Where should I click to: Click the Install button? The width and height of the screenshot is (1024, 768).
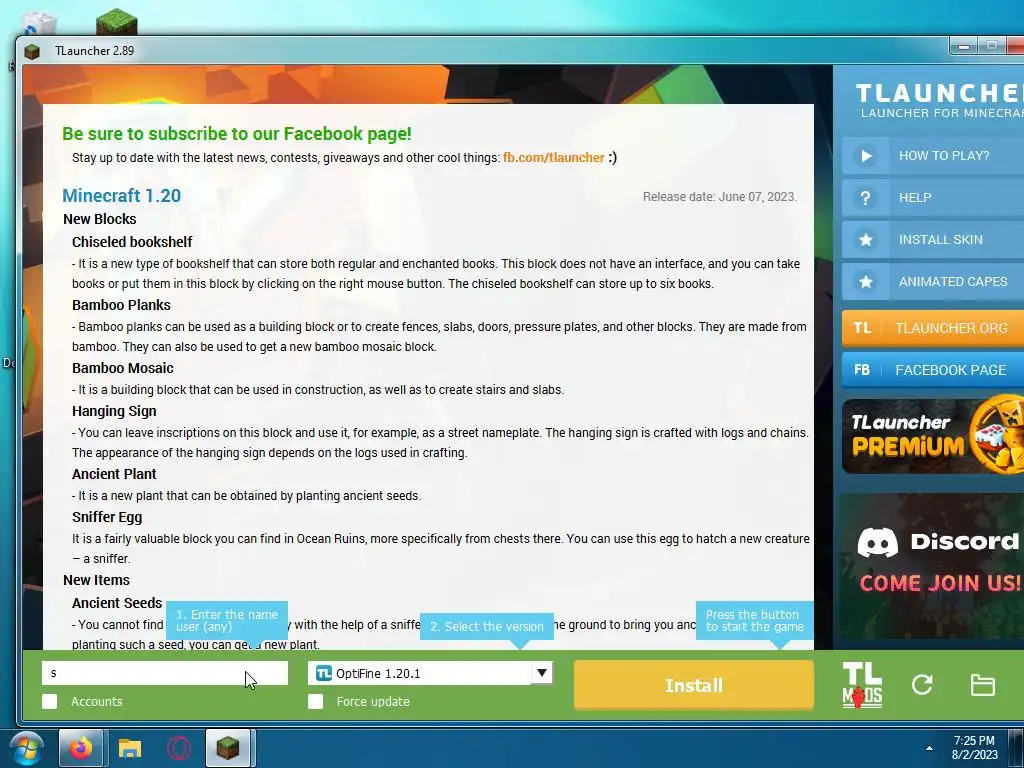coord(694,685)
